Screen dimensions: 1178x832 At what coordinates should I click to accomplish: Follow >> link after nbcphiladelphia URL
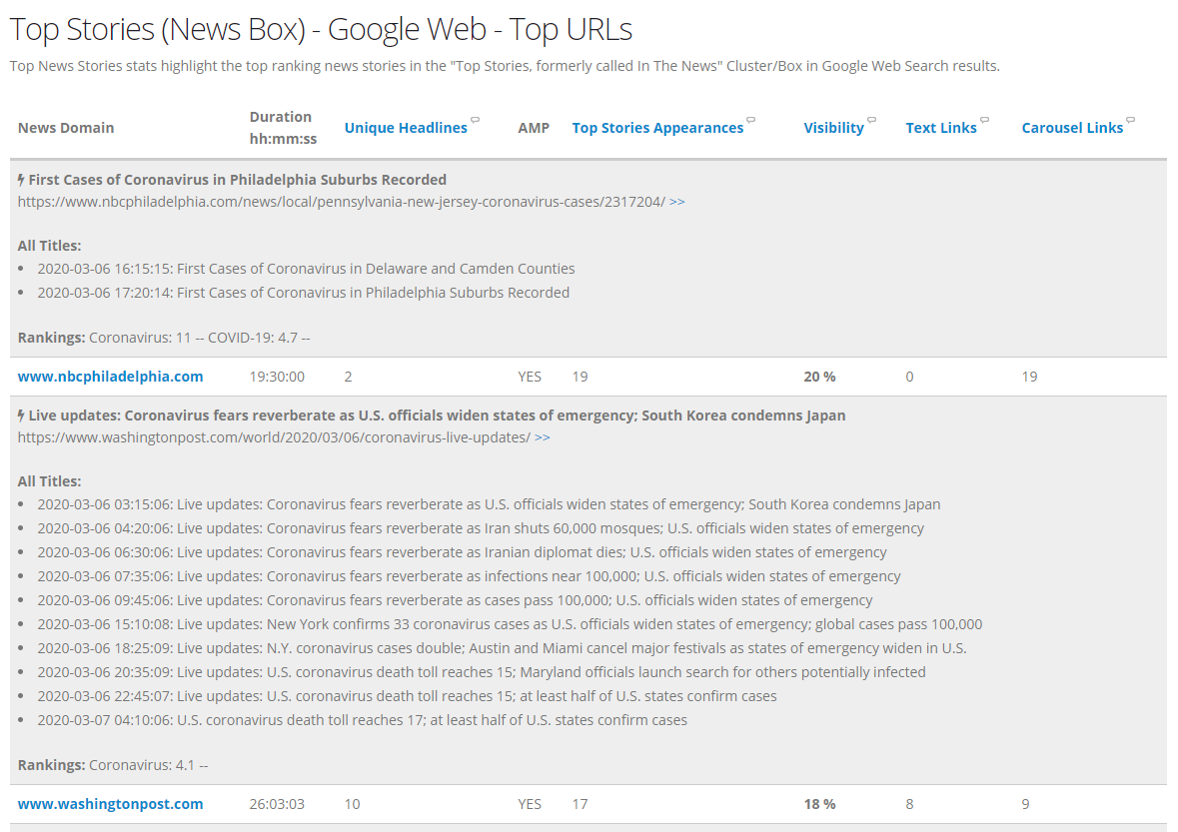(x=677, y=202)
